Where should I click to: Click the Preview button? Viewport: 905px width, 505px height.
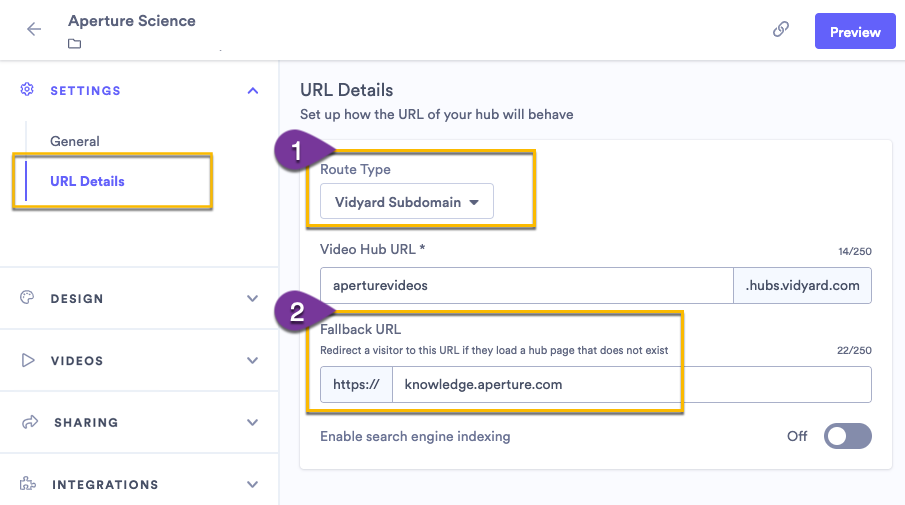[x=855, y=32]
